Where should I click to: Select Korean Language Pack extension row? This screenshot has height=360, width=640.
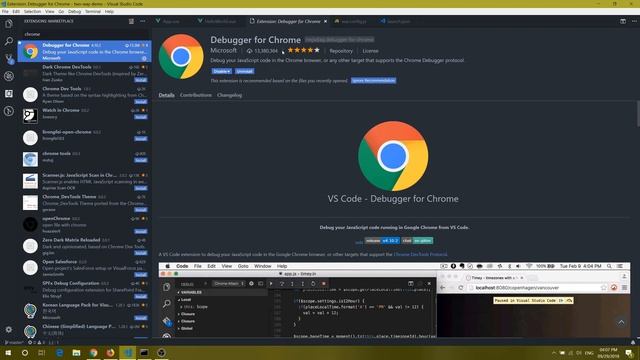tap(84, 311)
